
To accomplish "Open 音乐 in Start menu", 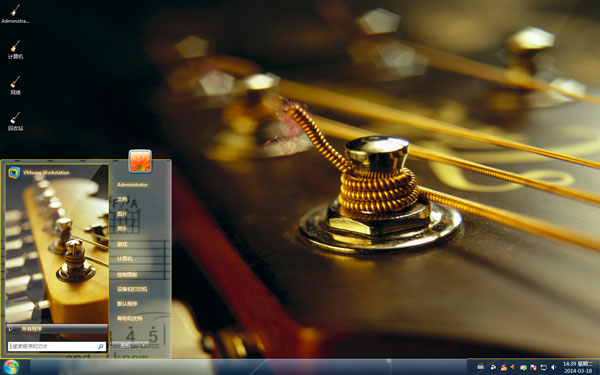I will (122, 229).
